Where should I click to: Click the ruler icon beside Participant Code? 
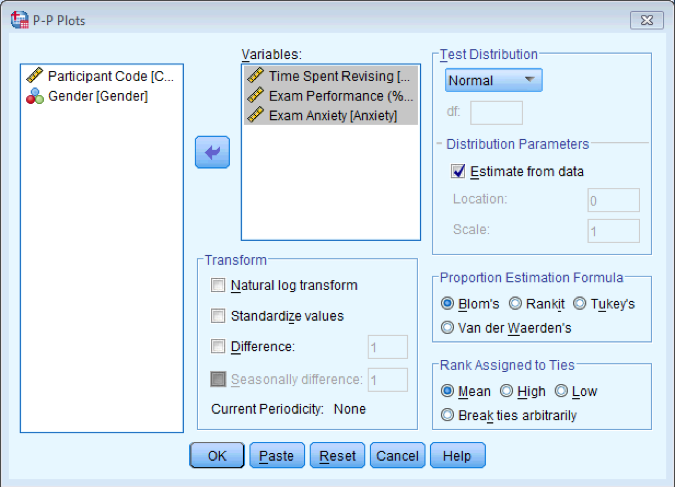[35, 76]
